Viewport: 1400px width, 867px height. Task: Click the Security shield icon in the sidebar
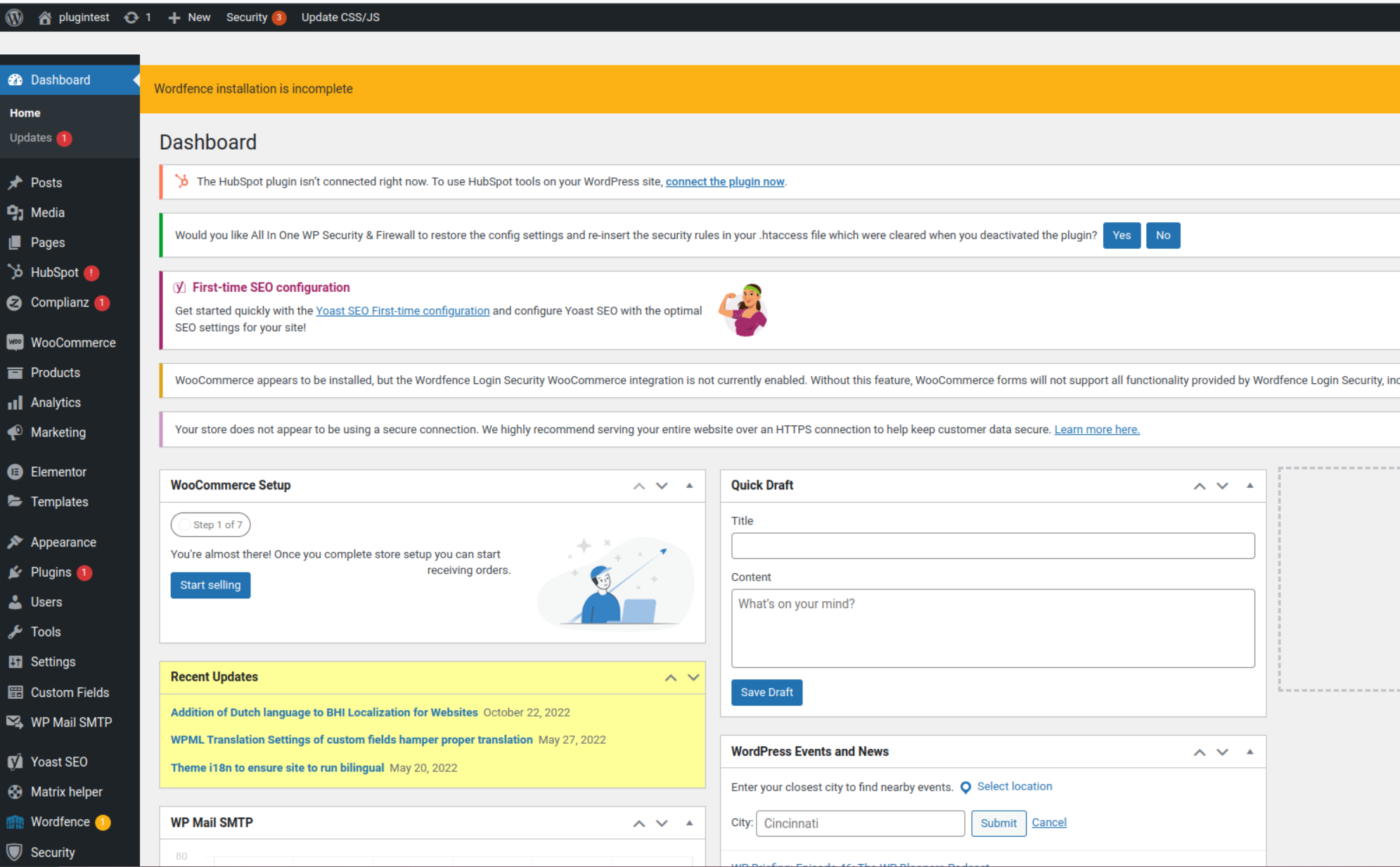pos(15,852)
